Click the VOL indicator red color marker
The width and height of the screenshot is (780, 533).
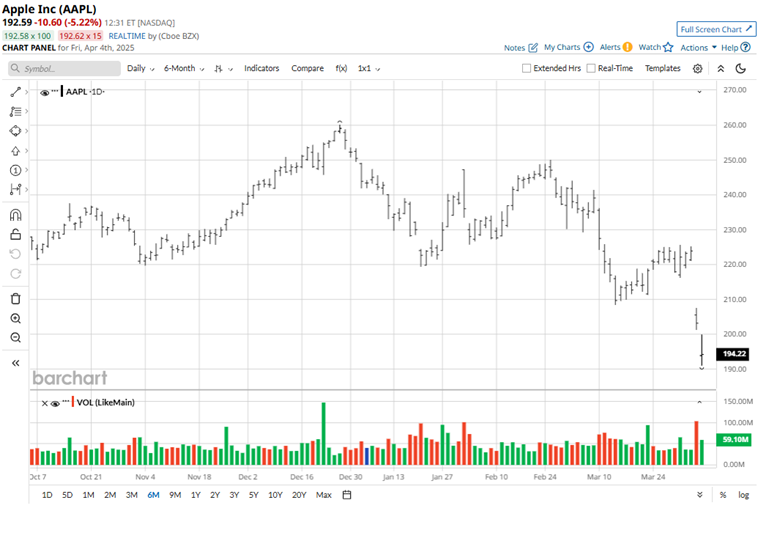(73, 402)
